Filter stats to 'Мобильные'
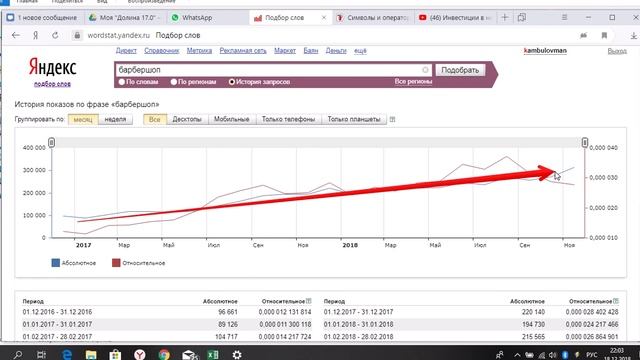 tap(231, 119)
